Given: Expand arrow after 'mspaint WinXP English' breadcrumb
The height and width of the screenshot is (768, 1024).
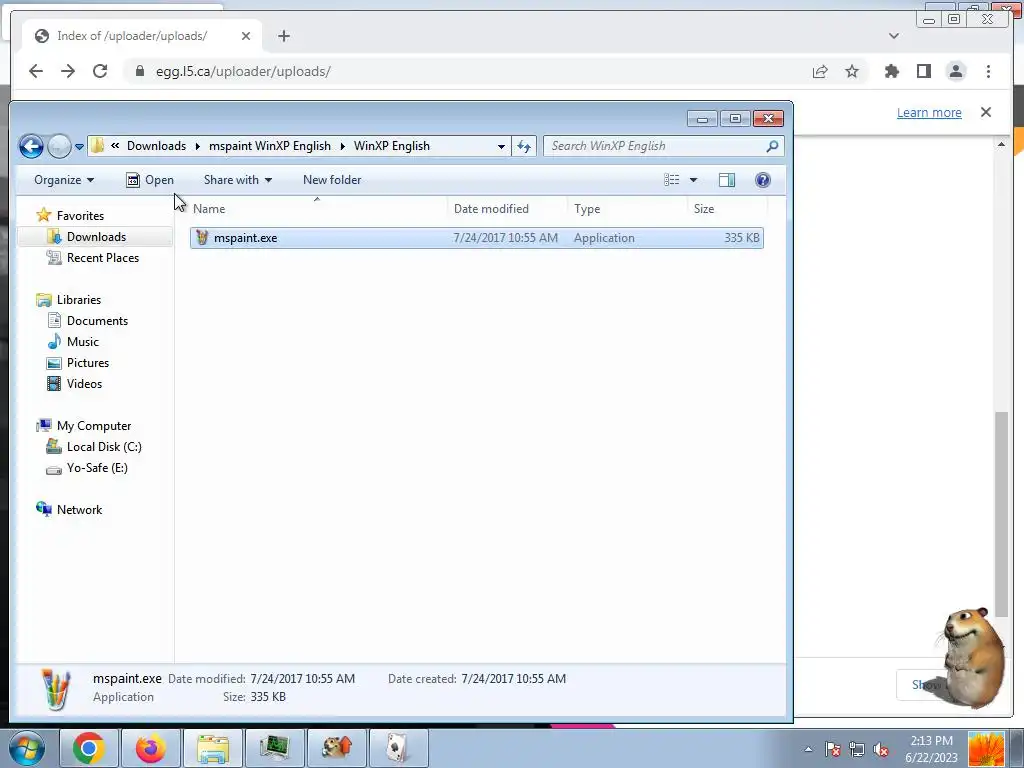Looking at the screenshot, I should pyautogui.click(x=342, y=146).
